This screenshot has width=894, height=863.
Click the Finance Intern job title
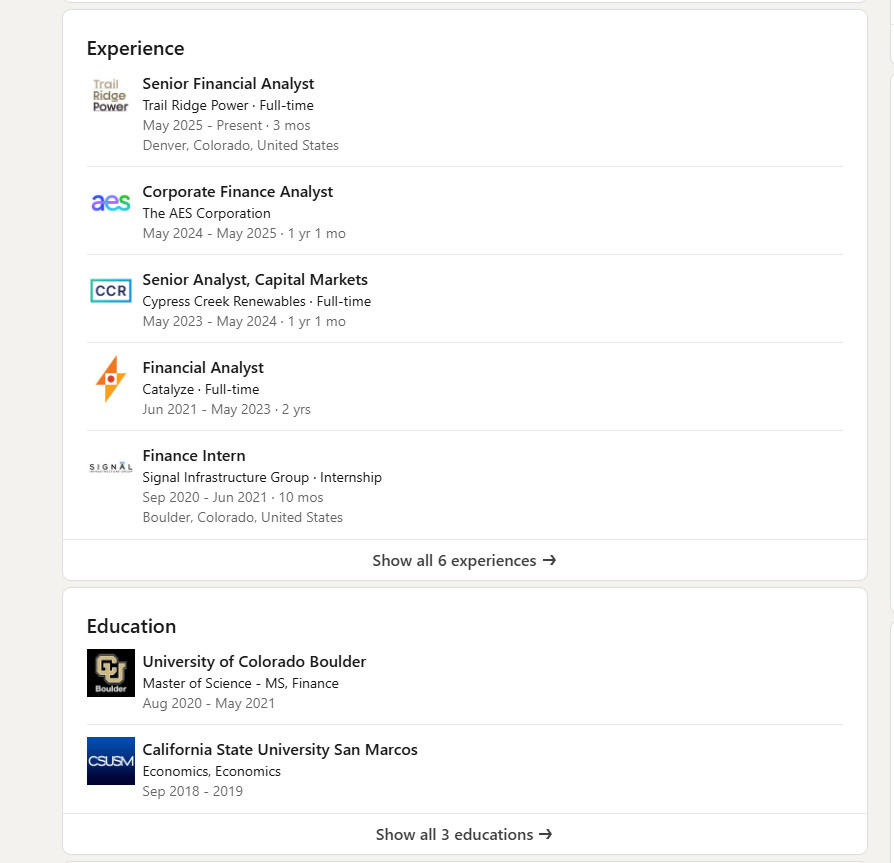pos(194,456)
